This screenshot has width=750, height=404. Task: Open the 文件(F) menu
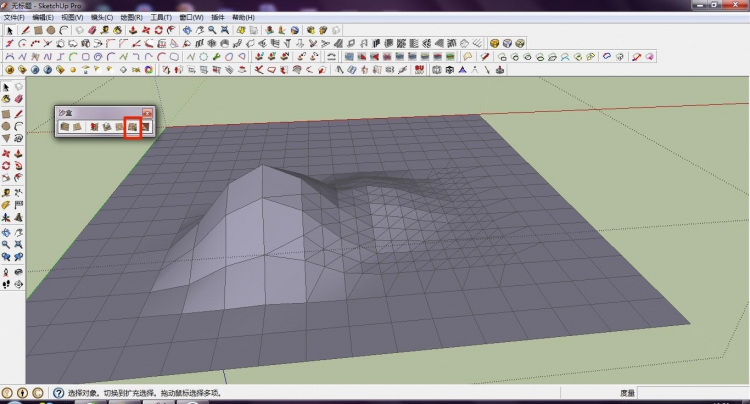(14, 18)
